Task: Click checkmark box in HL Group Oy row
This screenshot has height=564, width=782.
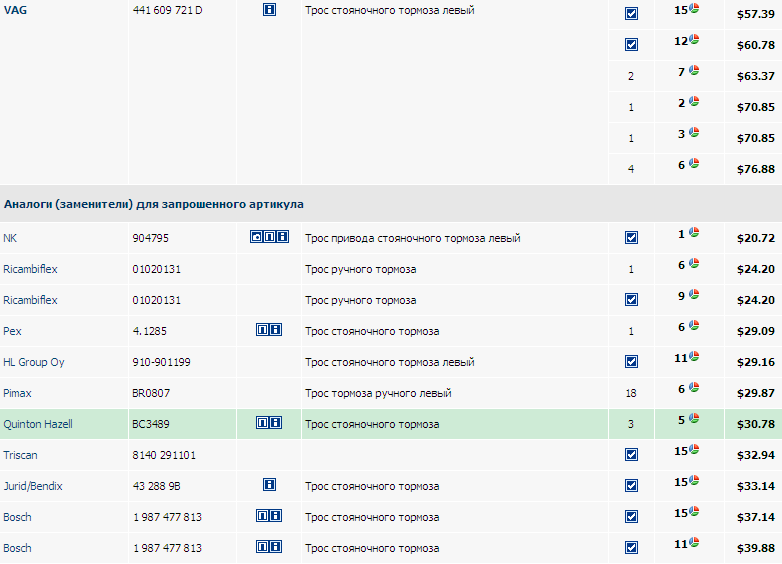Action: coord(631,362)
